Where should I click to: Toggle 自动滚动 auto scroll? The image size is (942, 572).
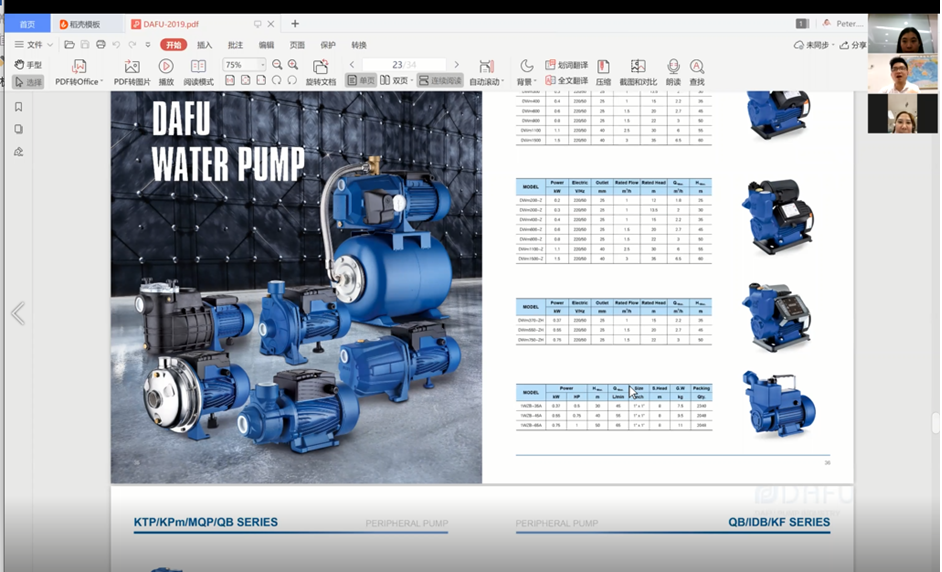tap(486, 73)
